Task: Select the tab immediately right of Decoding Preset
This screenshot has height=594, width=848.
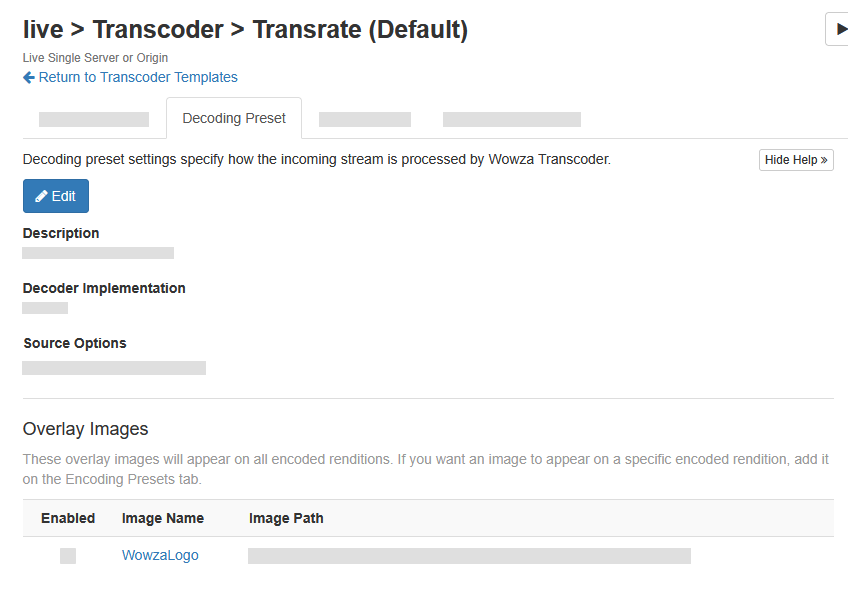Action: coord(365,119)
